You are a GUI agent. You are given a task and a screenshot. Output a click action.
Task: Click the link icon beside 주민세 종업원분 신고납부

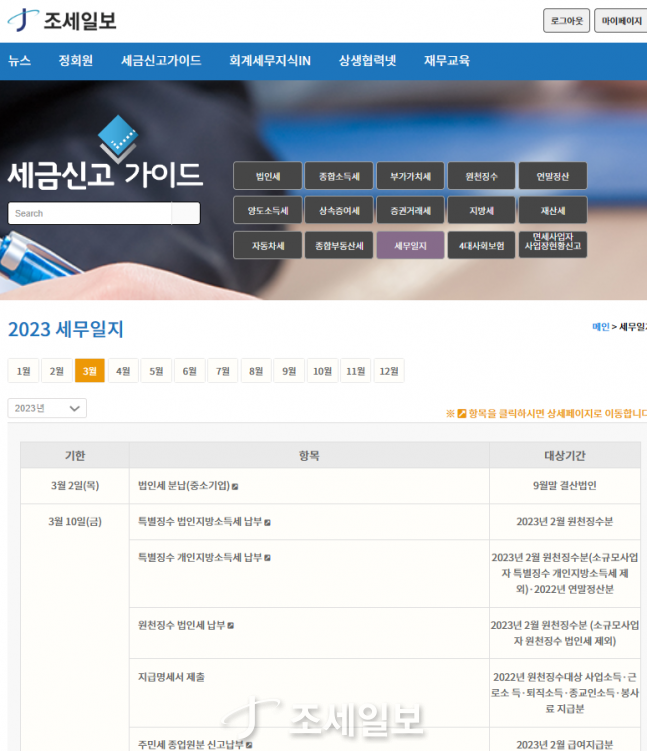[x=249, y=745]
